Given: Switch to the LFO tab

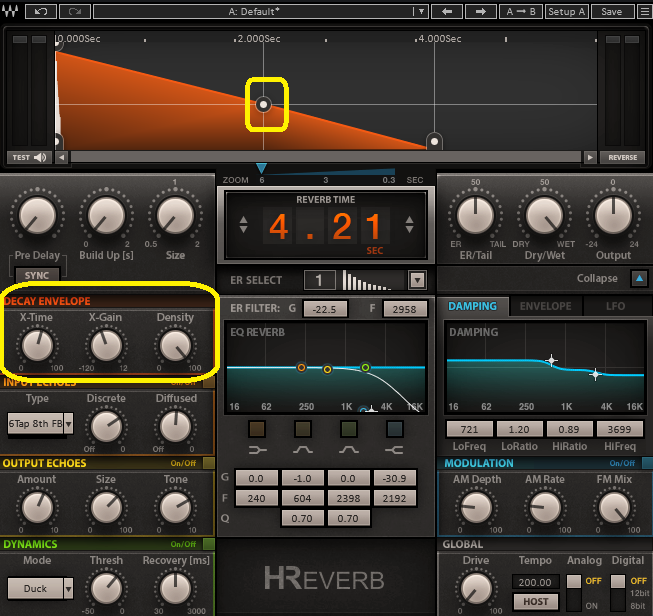Looking at the screenshot, I should (615, 306).
